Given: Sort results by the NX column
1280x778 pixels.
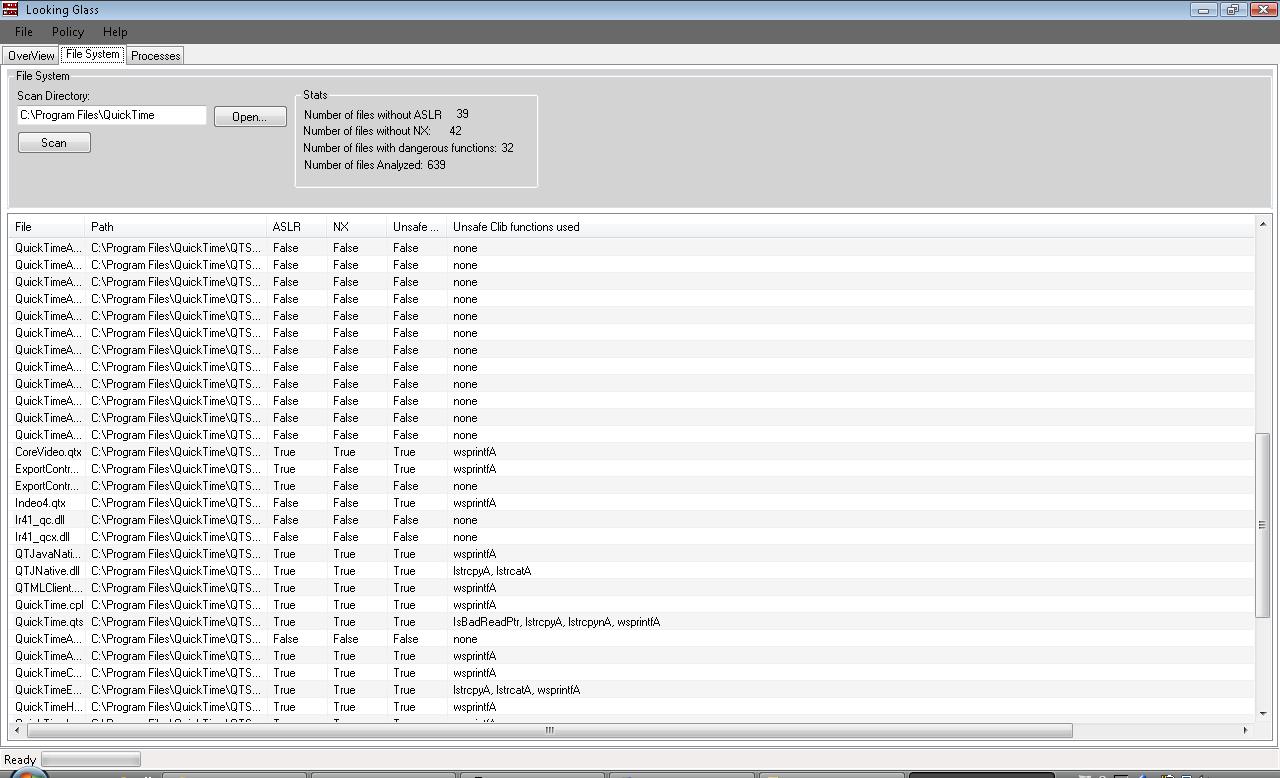Looking at the screenshot, I should click(x=347, y=226).
